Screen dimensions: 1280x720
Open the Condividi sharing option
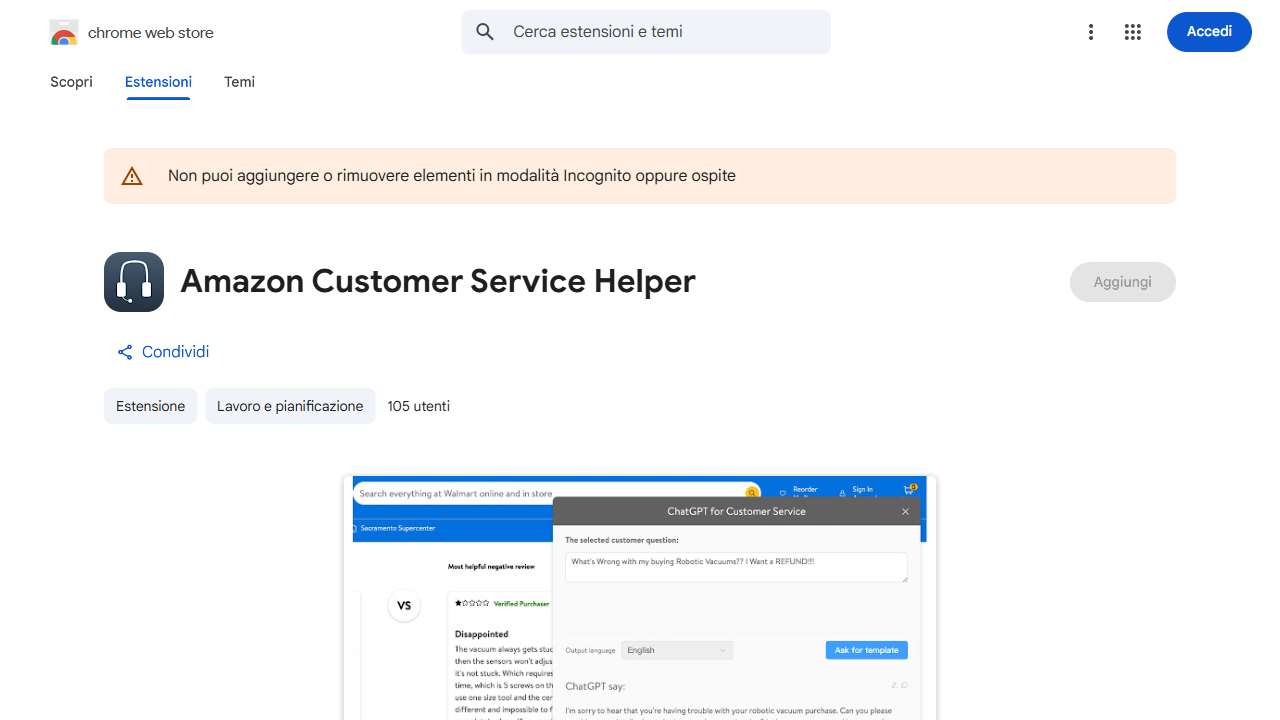175,351
